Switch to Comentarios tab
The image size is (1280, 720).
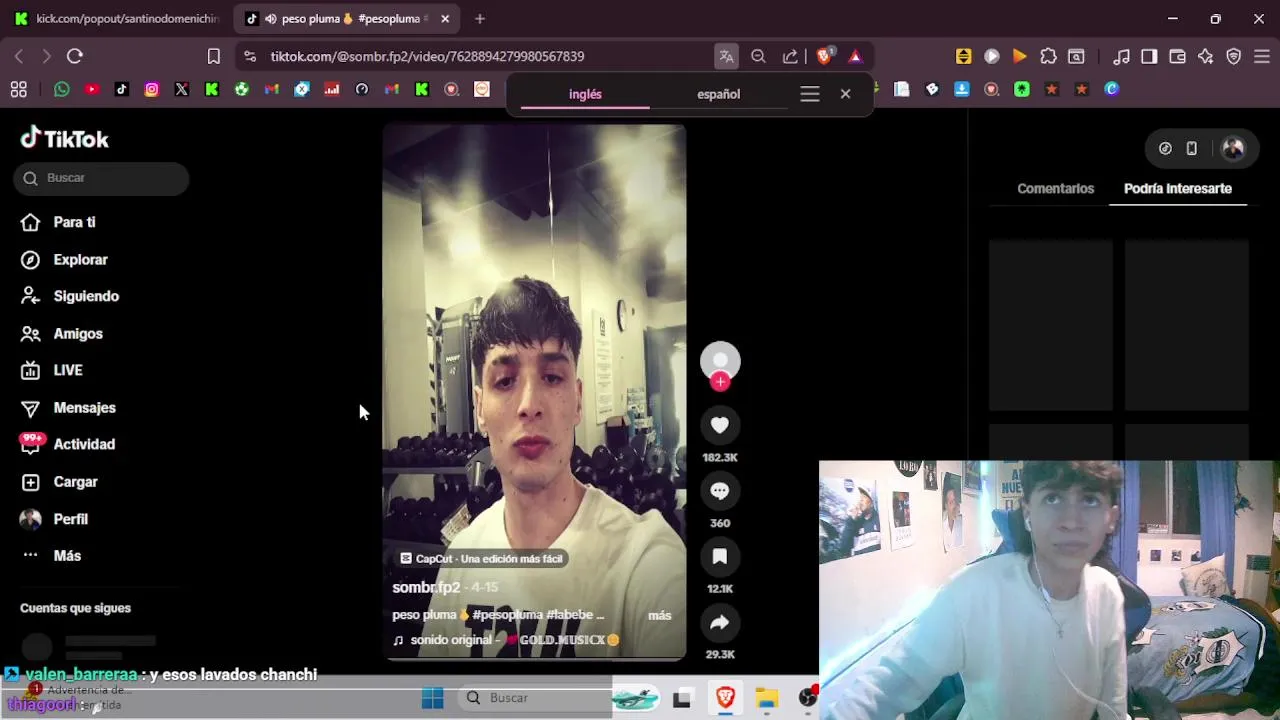[1055, 188]
